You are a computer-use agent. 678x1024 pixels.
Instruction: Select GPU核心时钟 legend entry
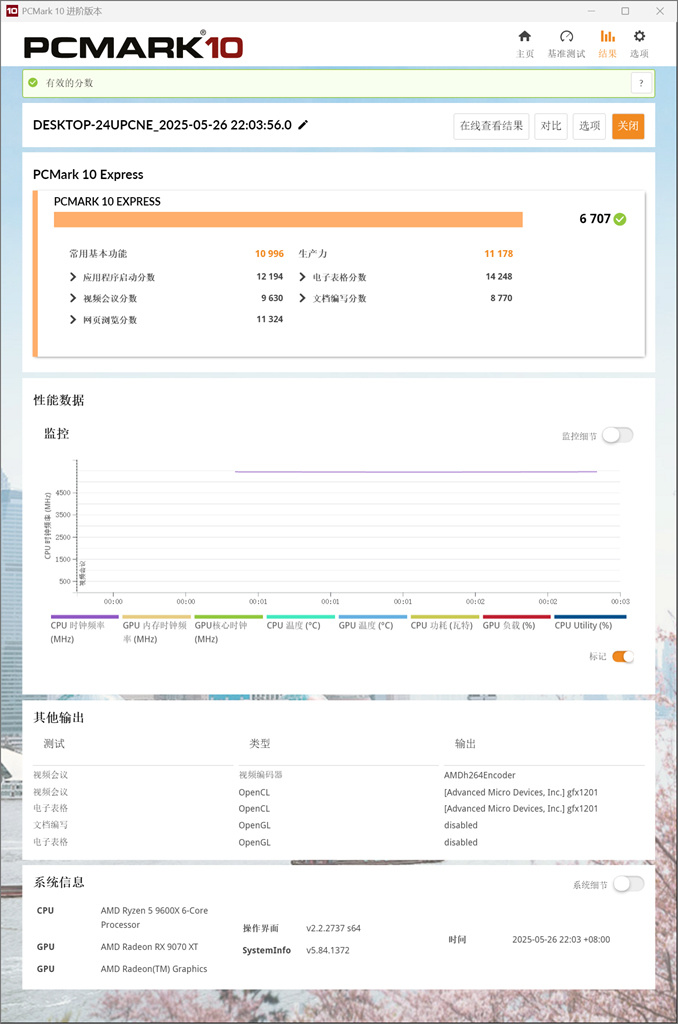point(228,629)
